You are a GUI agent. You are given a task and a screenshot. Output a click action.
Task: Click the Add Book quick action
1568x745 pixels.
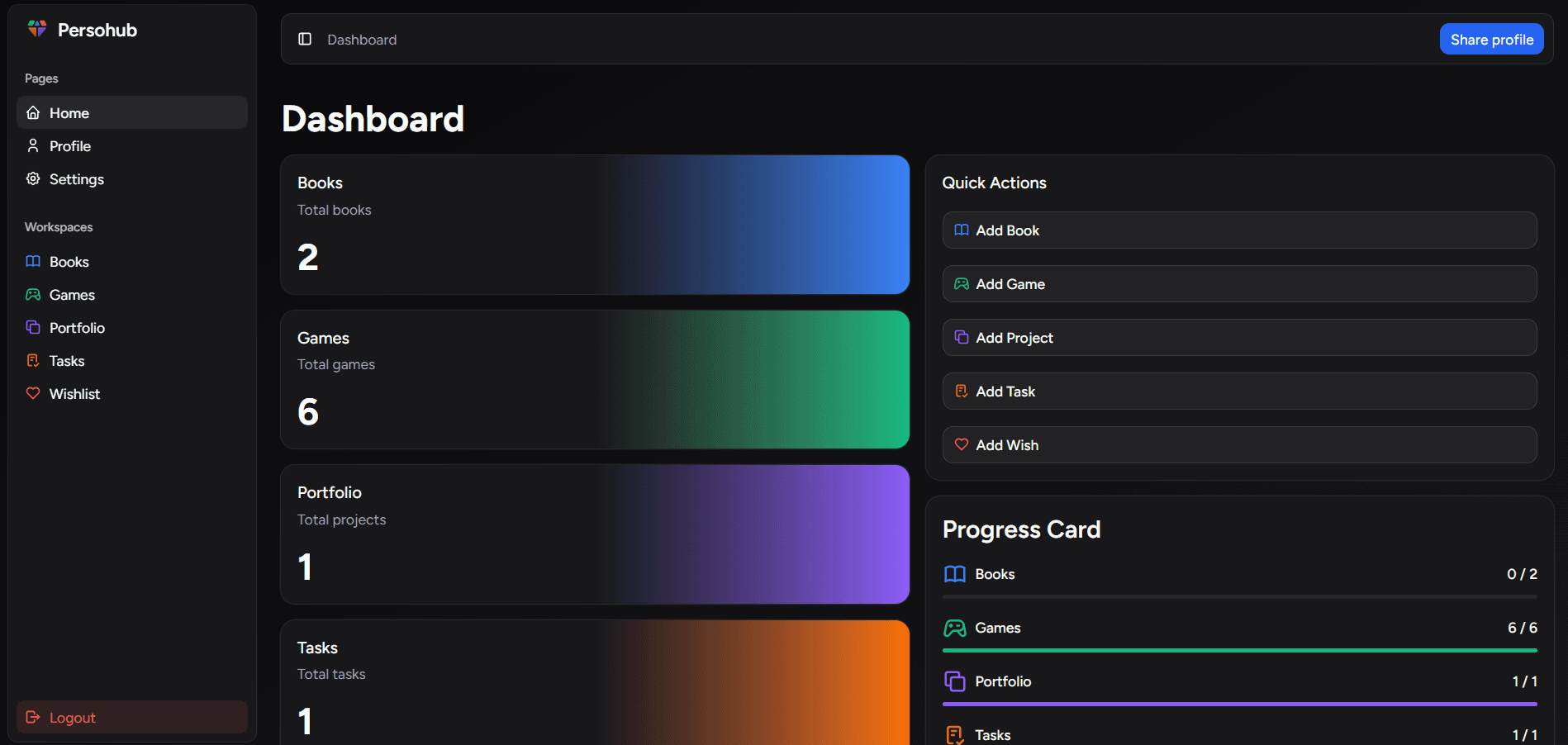coord(1239,230)
